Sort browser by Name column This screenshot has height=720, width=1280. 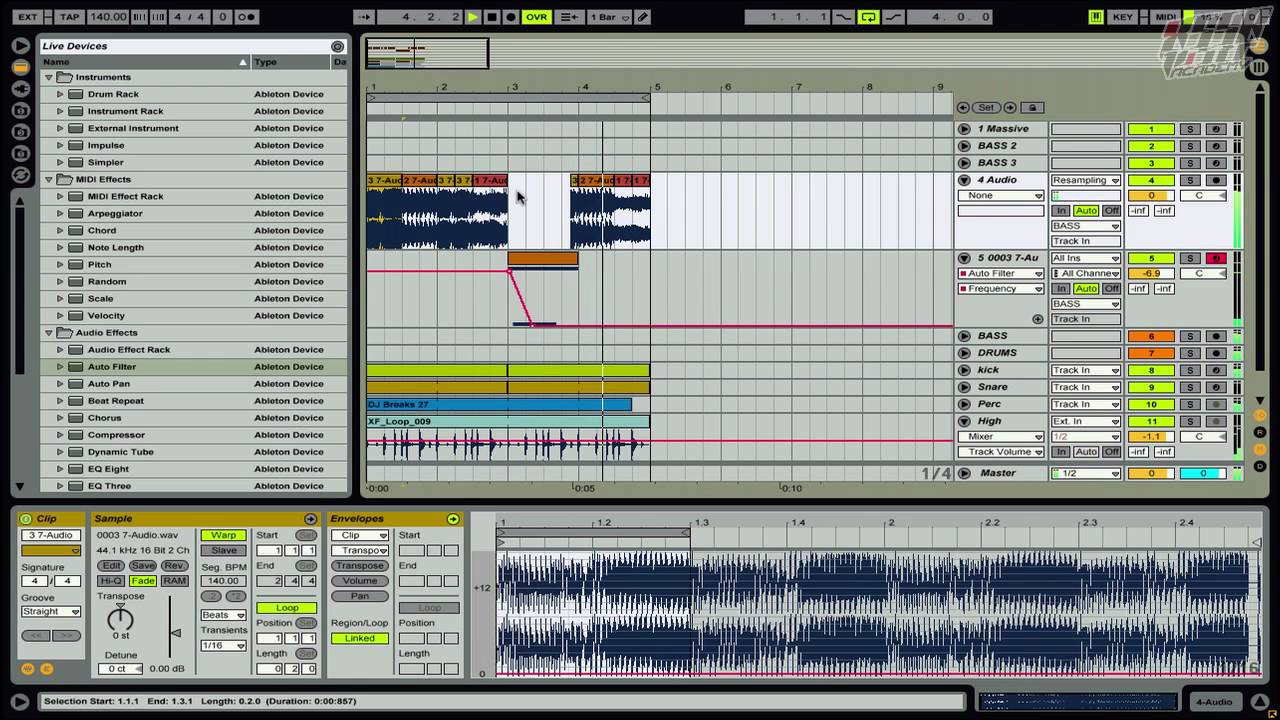tap(145, 62)
